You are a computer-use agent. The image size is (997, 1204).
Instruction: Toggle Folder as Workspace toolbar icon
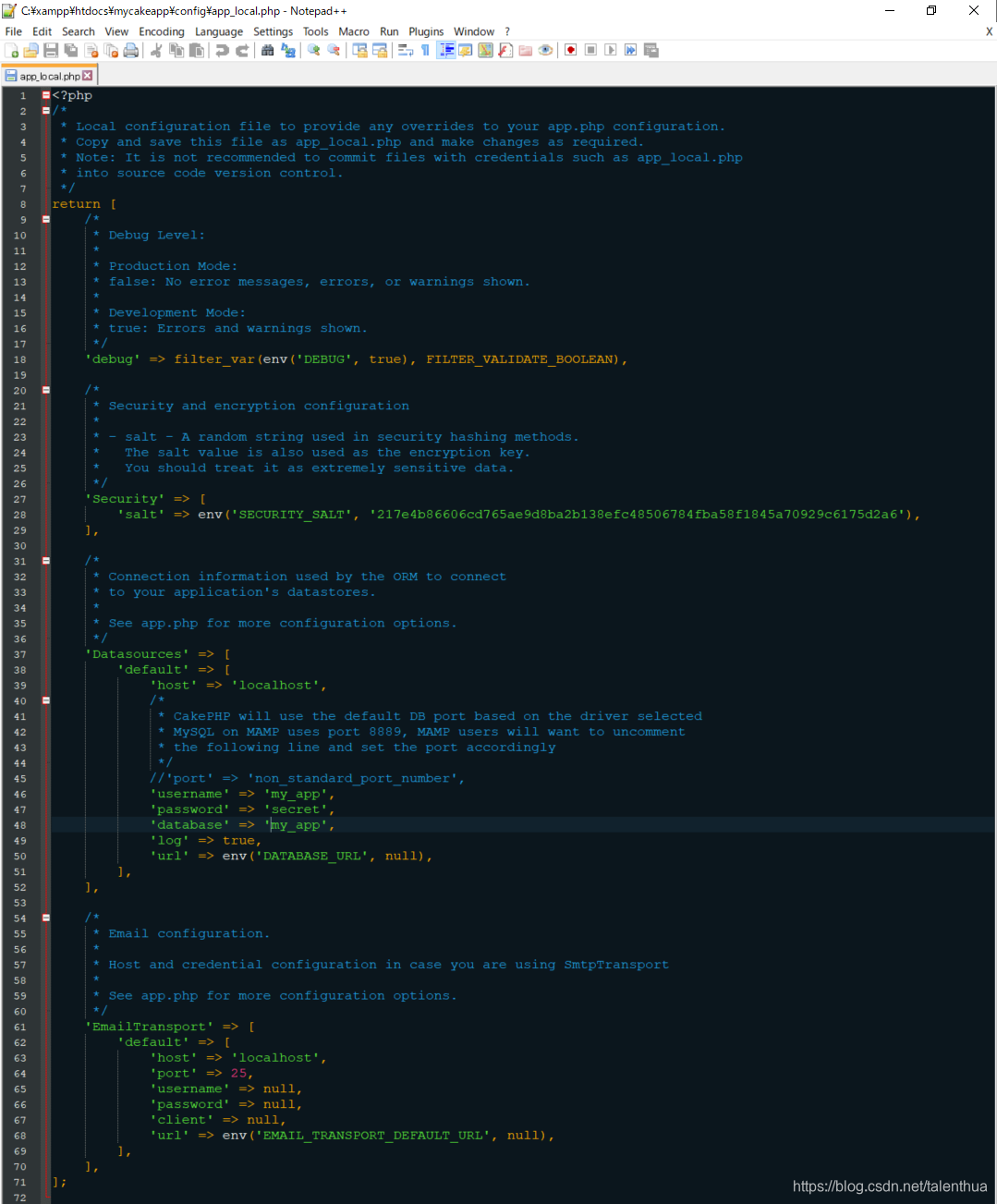coord(526,50)
